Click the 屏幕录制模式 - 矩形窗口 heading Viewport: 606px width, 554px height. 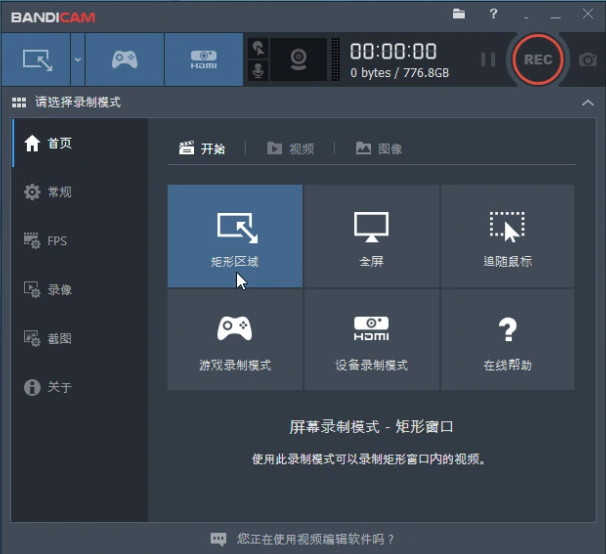point(371,427)
